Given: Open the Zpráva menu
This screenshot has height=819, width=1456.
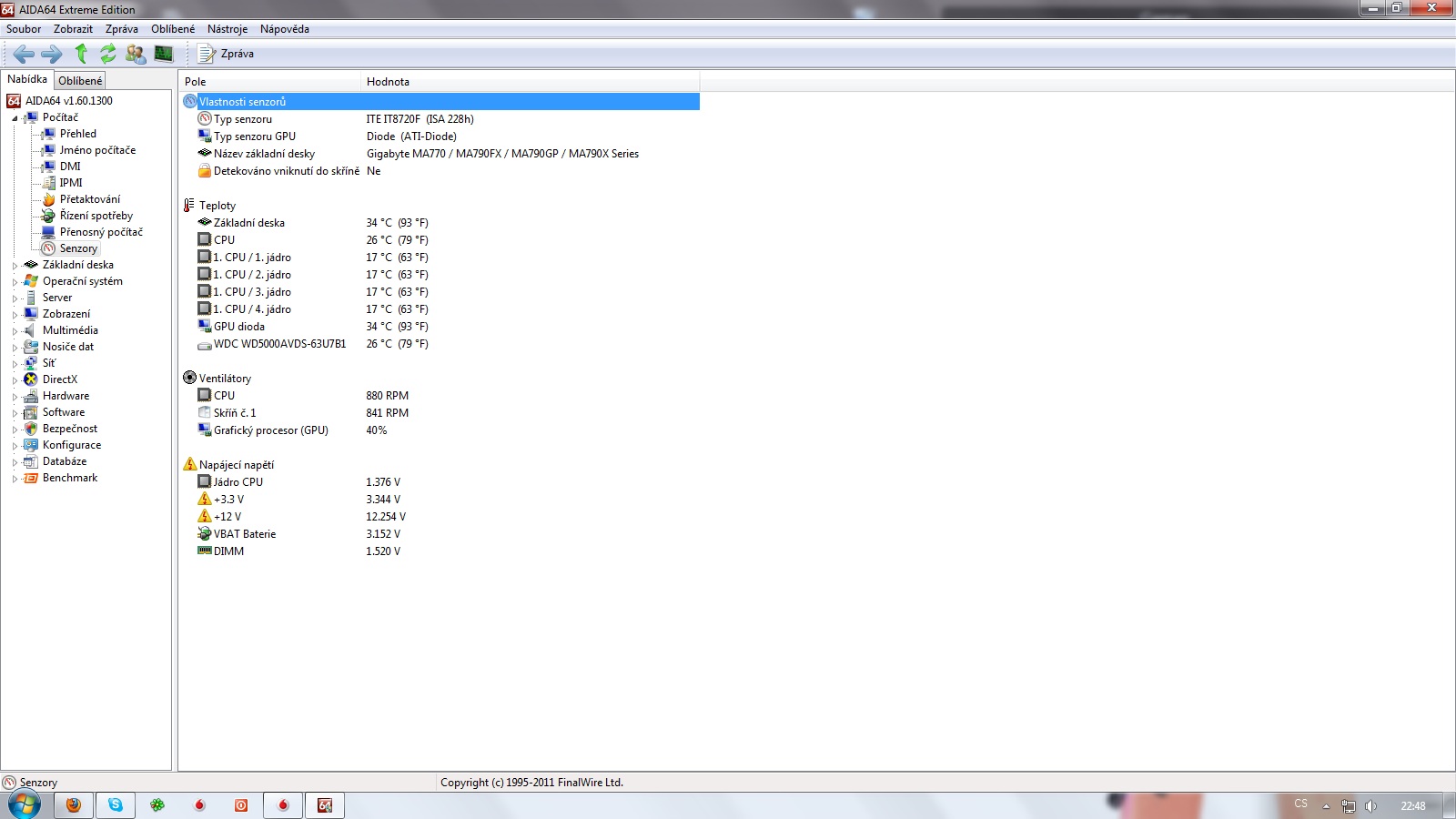Looking at the screenshot, I should (x=122, y=29).
